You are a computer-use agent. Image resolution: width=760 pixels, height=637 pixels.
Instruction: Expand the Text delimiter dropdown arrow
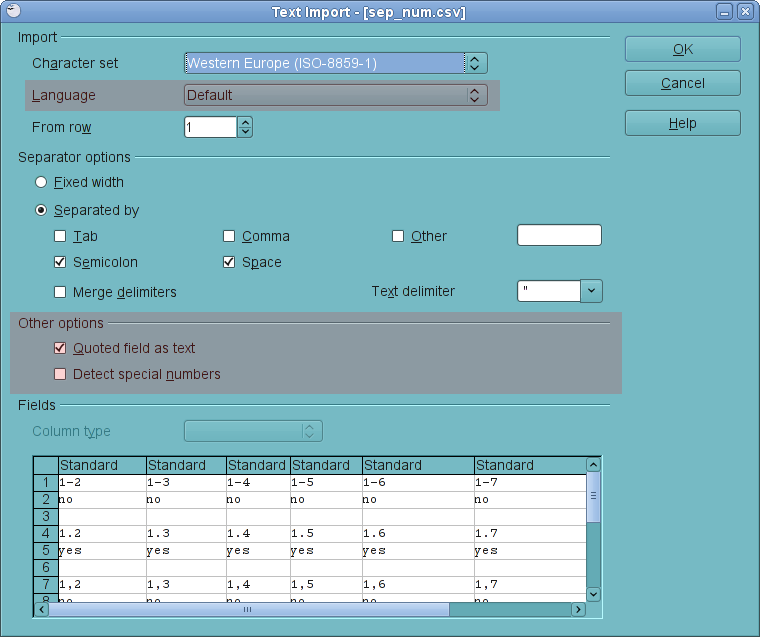point(591,291)
